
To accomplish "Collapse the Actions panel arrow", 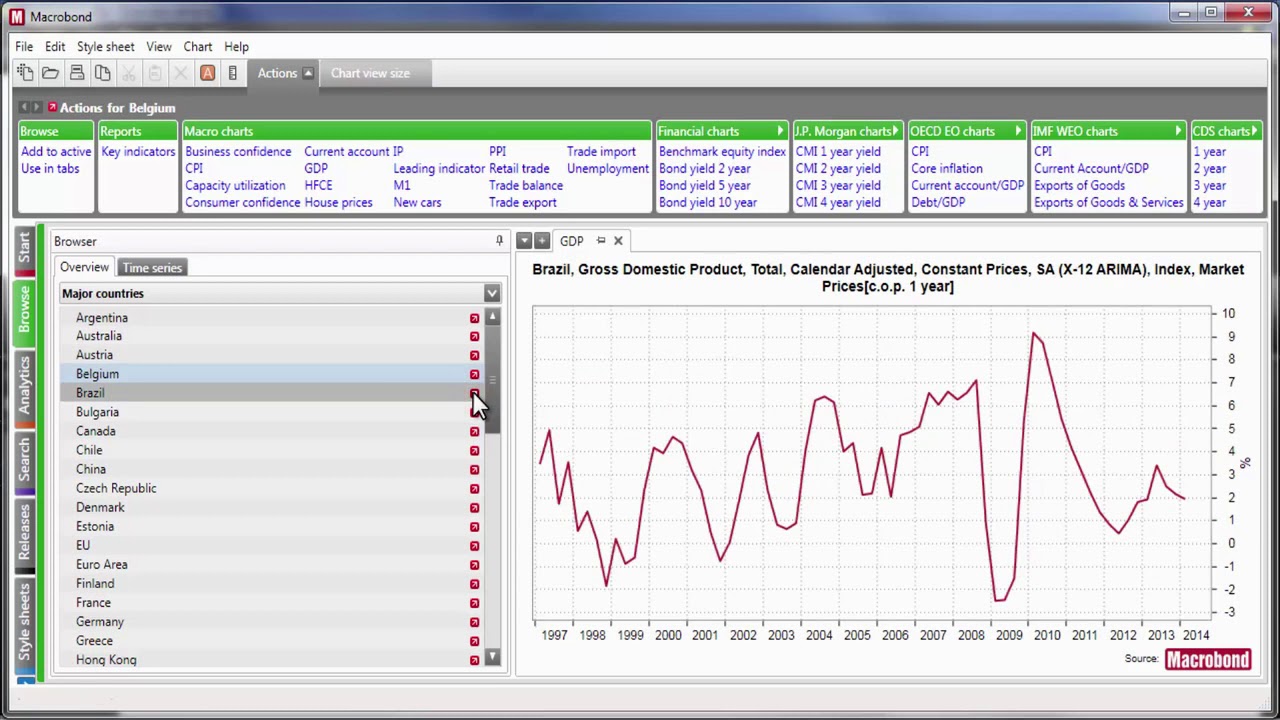I will [x=308, y=73].
